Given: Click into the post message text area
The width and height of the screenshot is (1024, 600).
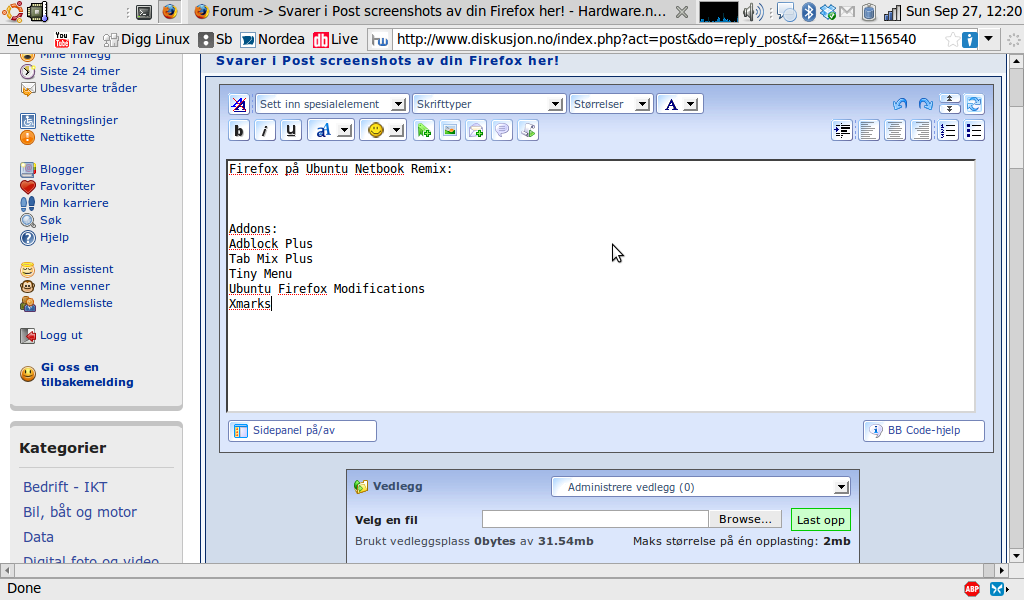Looking at the screenshot, I should (x=601, y=286).
